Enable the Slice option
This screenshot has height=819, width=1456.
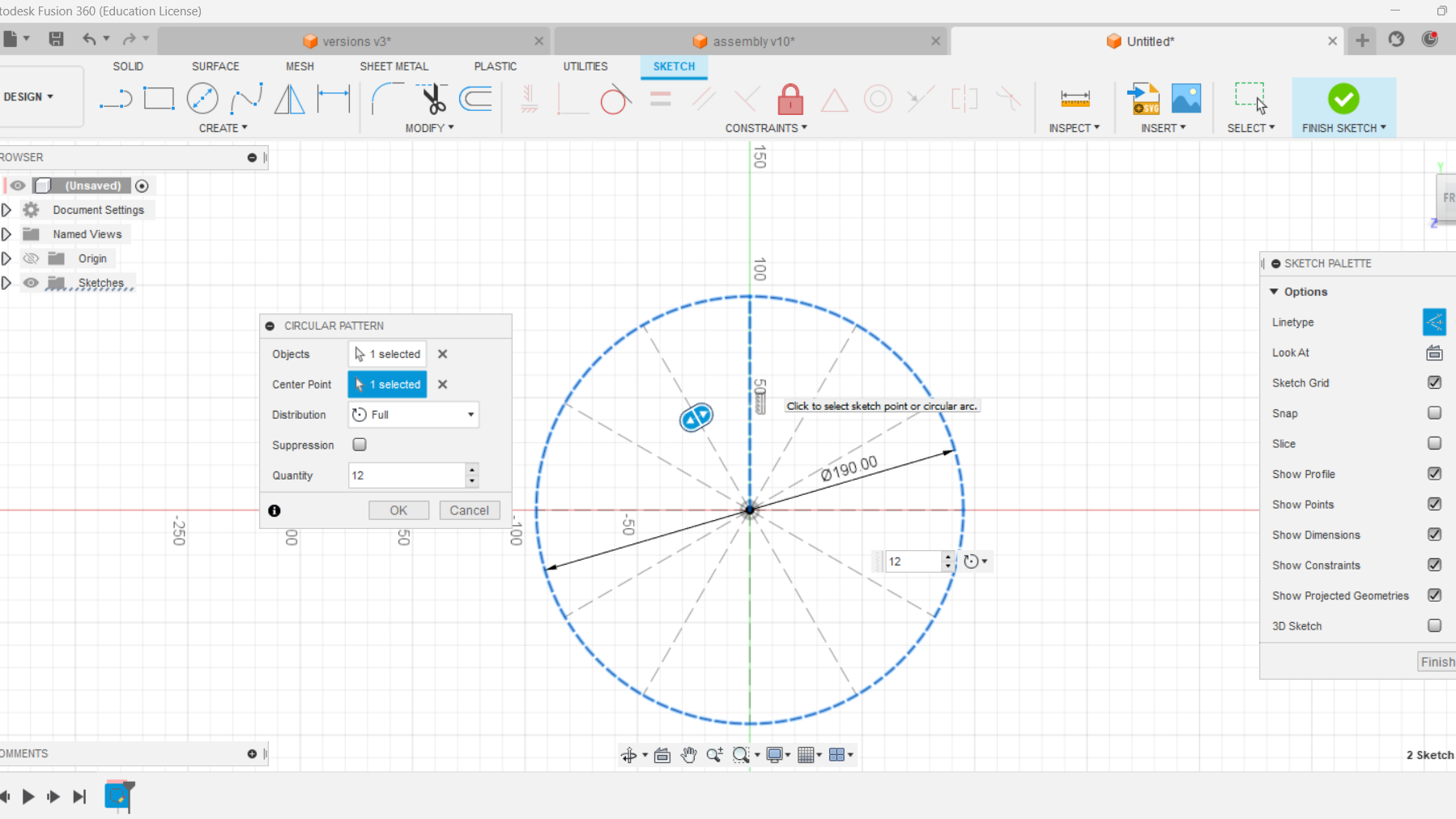coord(1434,443)
